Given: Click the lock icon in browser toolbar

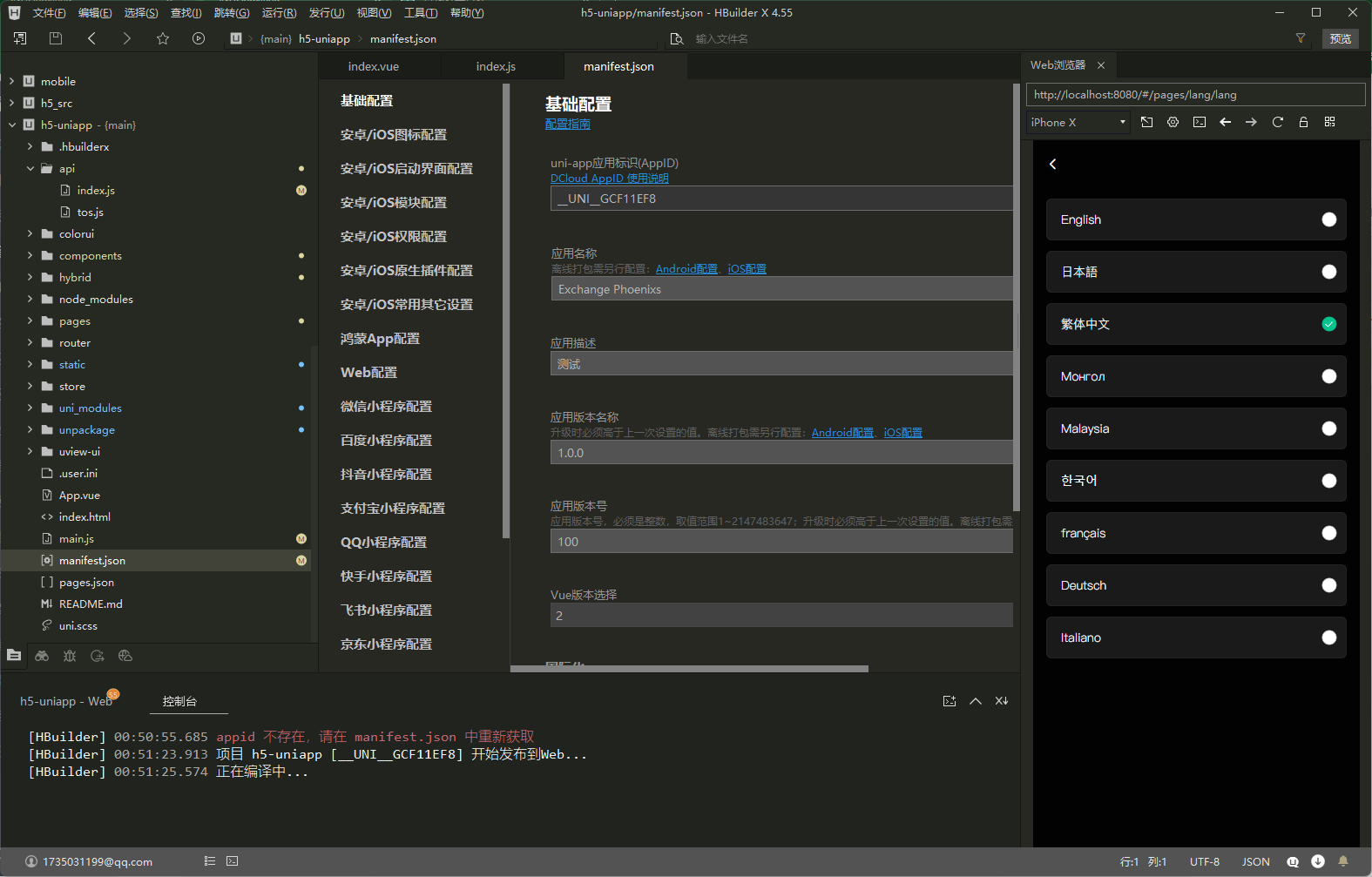Looking at the screenshot, I should click(1304, 122).
